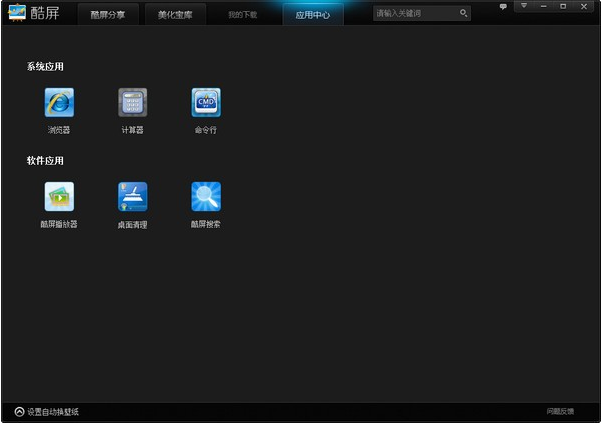The width and height of the screenshot is (601, 423).
Task: Open the 桌面清理 desktop cleanup icon
Action: tap(133, 197)
